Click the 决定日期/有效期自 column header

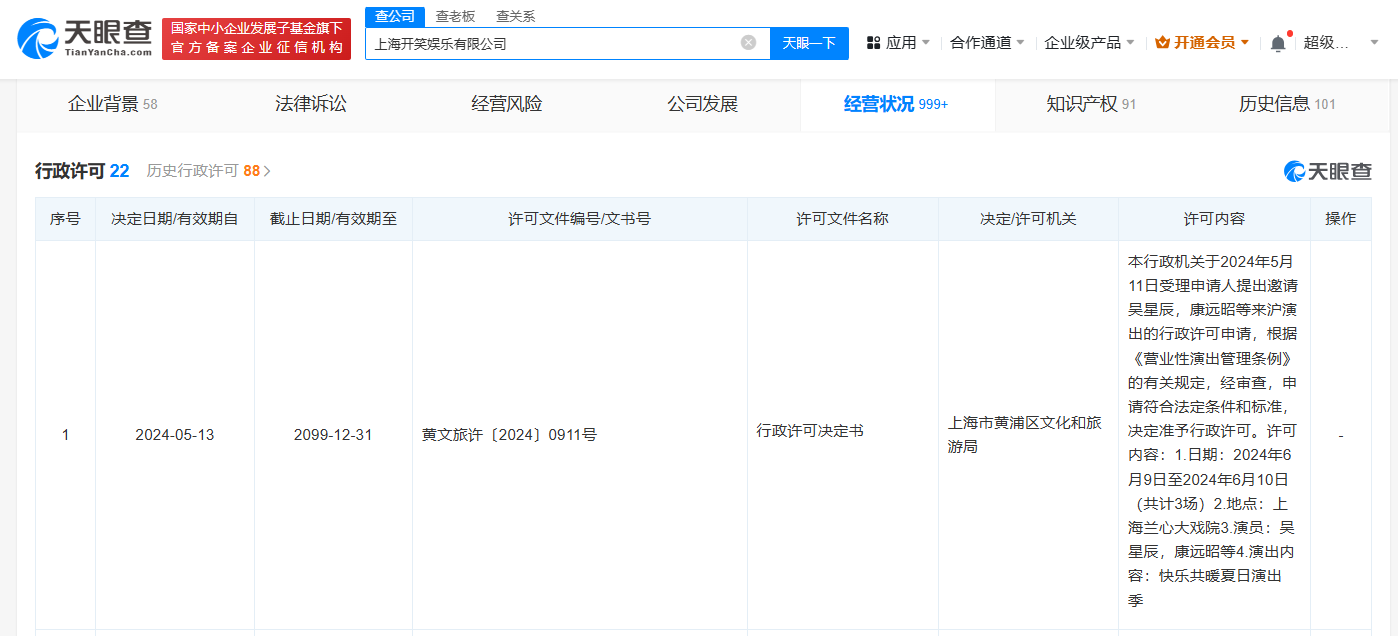coord(175,219)
